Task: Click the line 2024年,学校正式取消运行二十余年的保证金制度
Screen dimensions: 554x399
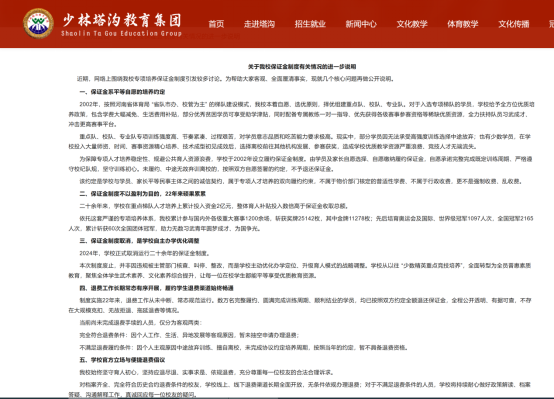Action: (145, 253)
